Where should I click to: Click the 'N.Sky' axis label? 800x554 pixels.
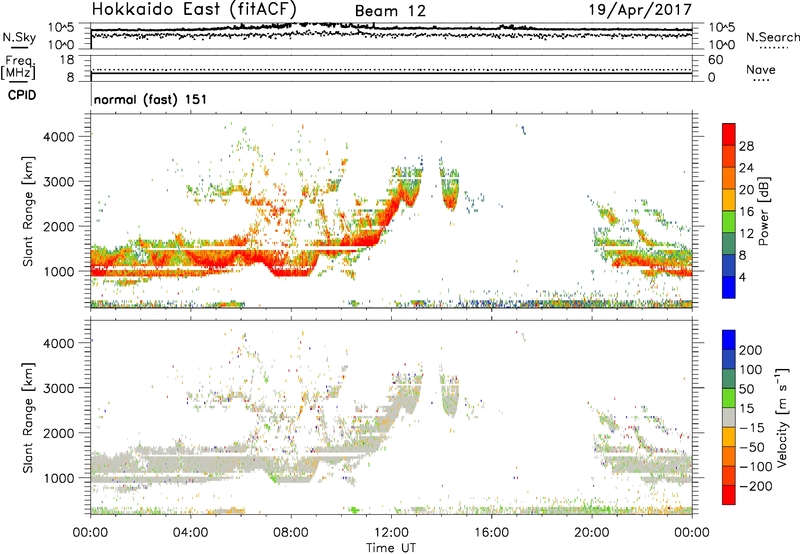(x=19, y=37)
